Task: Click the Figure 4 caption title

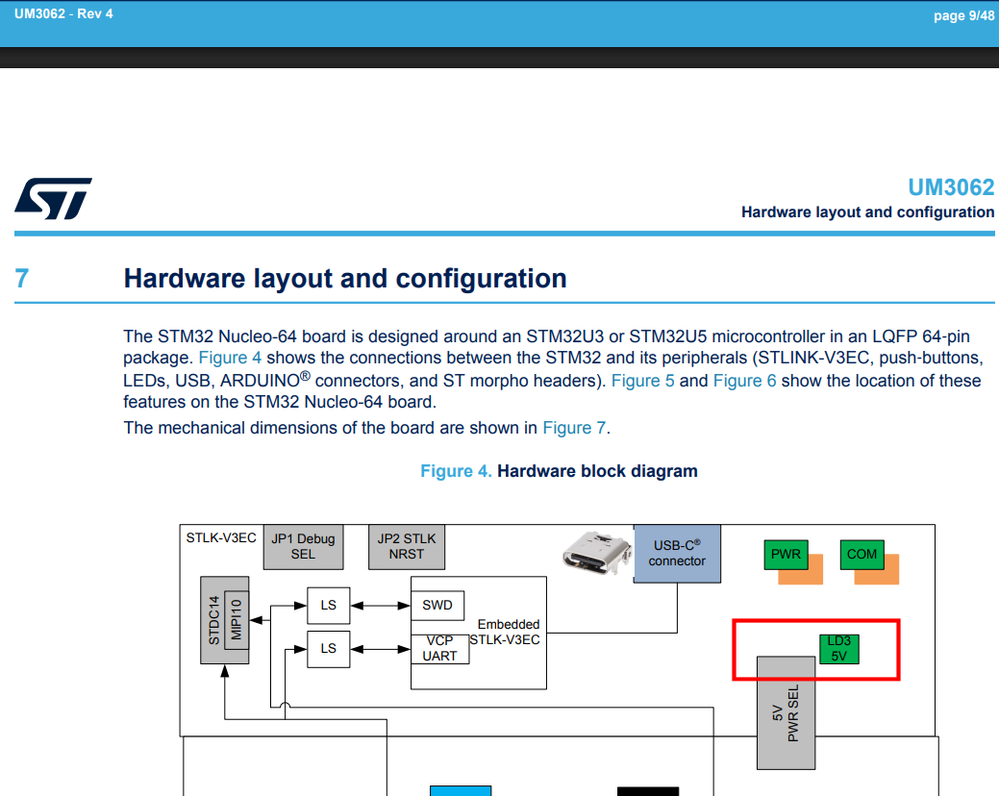Action: (x=559, y=471)
